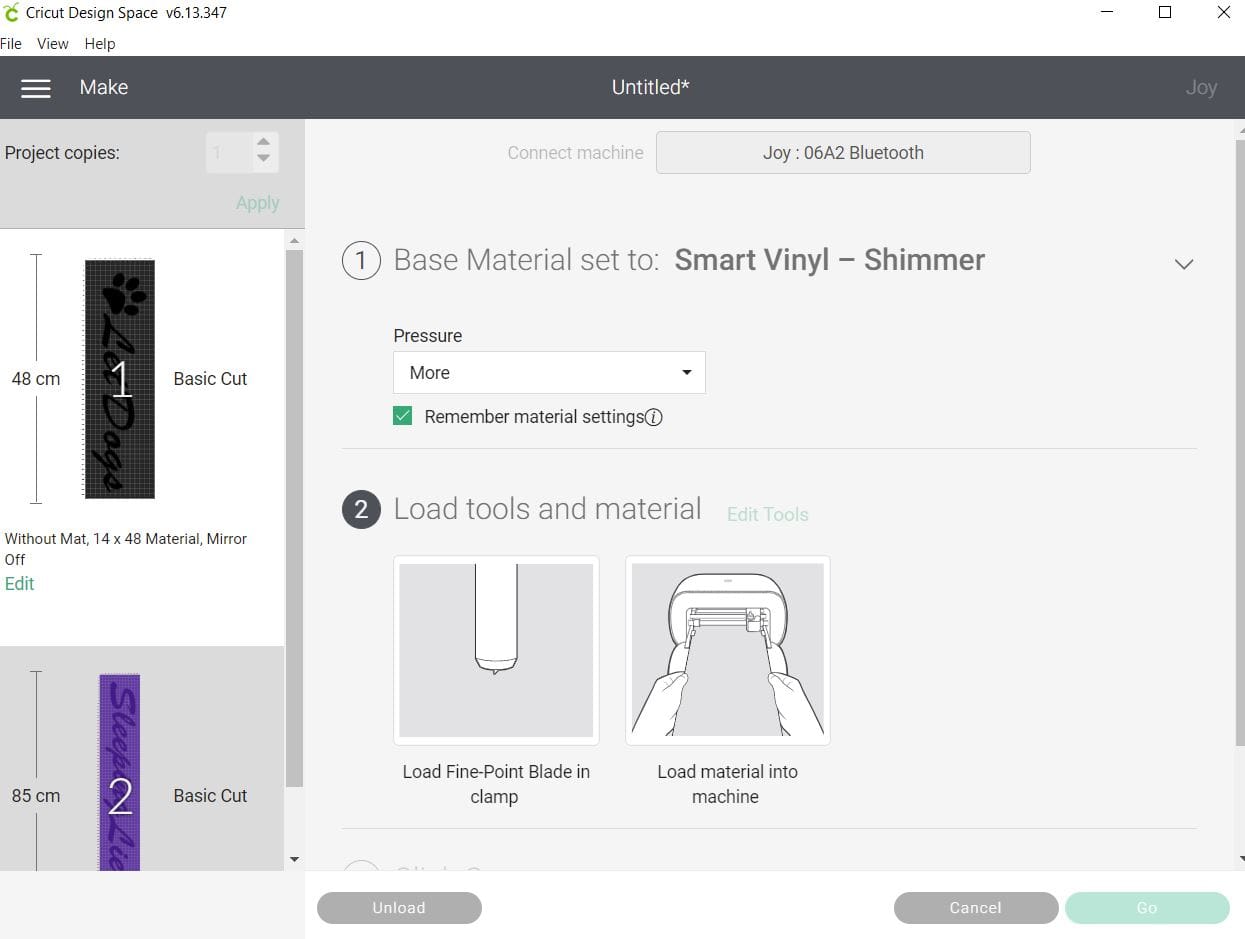The height and width of the screenshot is (939, 1245).
Task: Click the Load Fine-Point Blade image
Action: [x=496, y=650]
